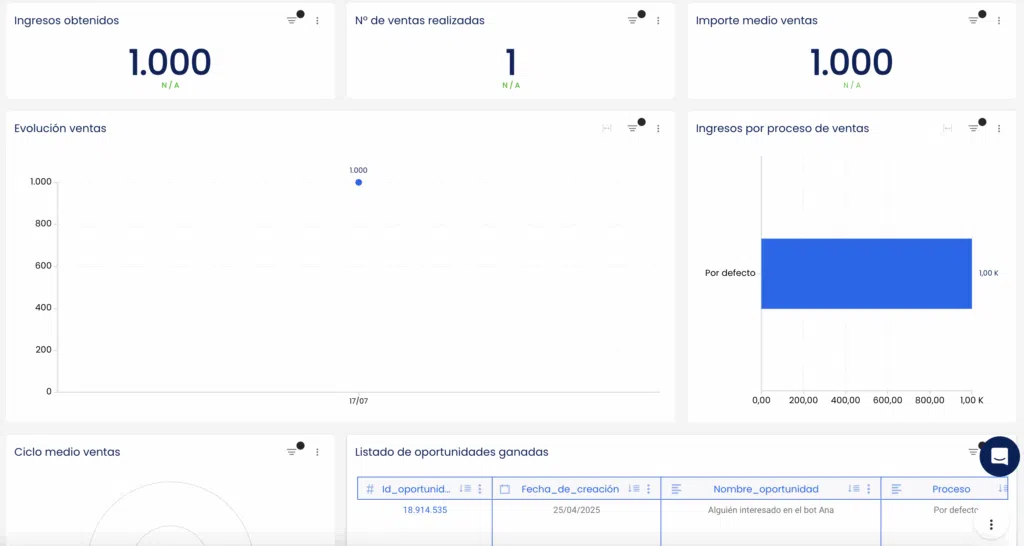
Task: Click the Proceso column header
Action: tap(951, 489)
